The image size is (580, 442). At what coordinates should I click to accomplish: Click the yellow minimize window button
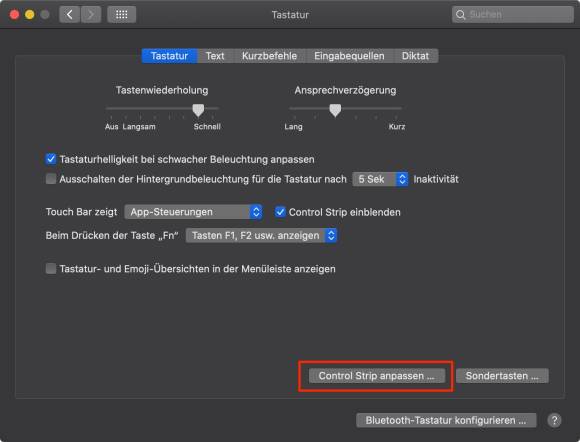click(x=30, y=15)
